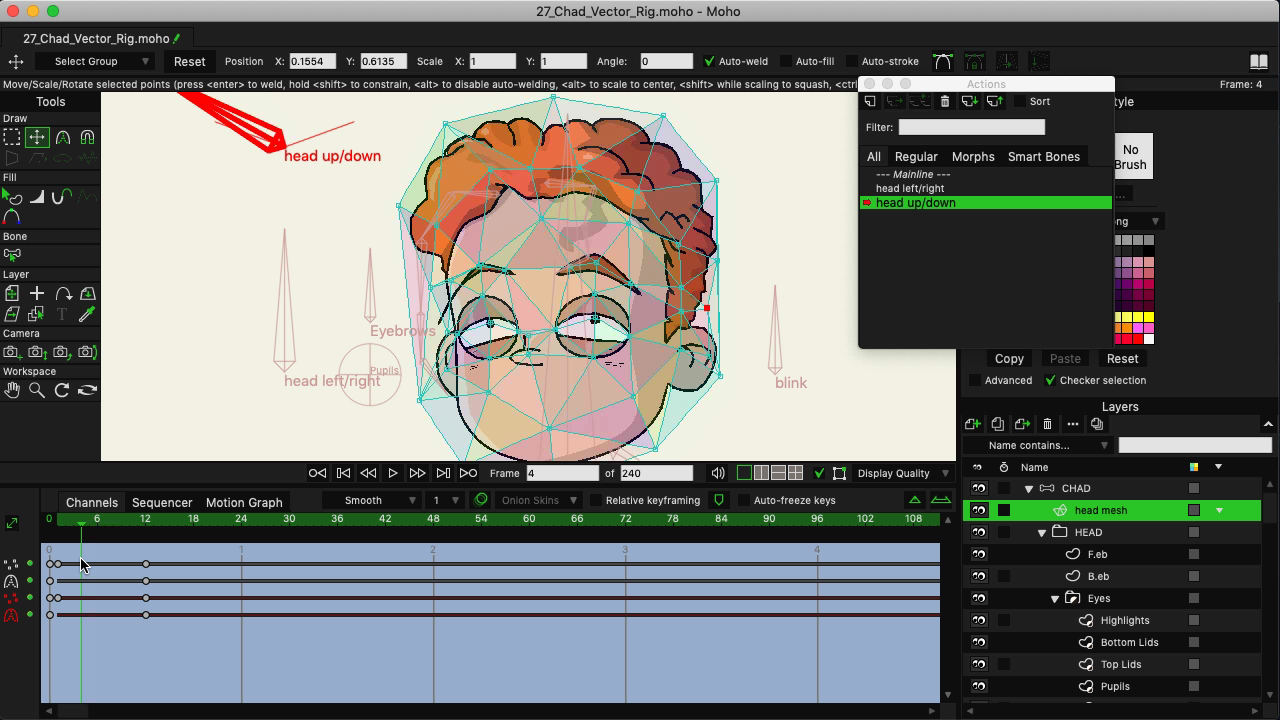The width and height of the screenshot is (1280, 720).
Task: Select the Pan tool in Workspace section
Action: (x=13, y=388)
